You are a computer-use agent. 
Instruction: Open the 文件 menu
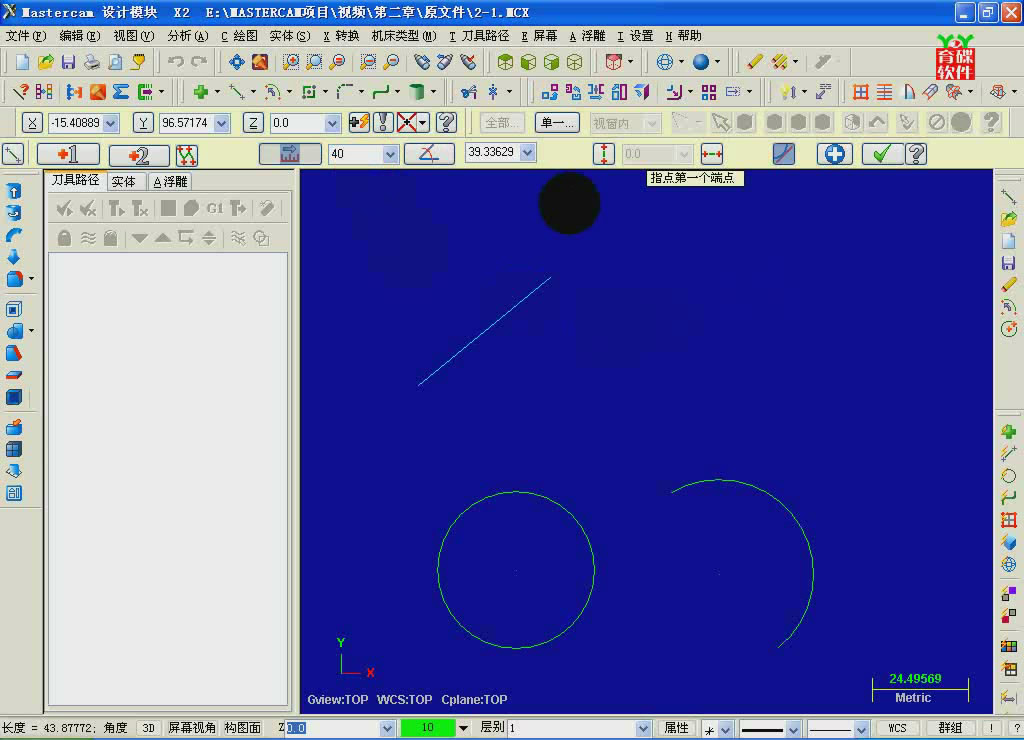(x=26, y=36)
